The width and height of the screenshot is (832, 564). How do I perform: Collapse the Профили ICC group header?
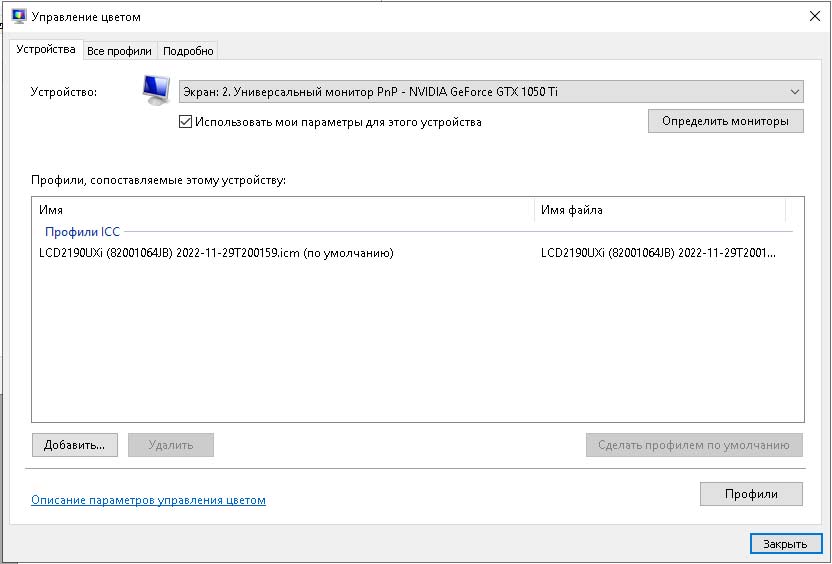click(82, 232)
